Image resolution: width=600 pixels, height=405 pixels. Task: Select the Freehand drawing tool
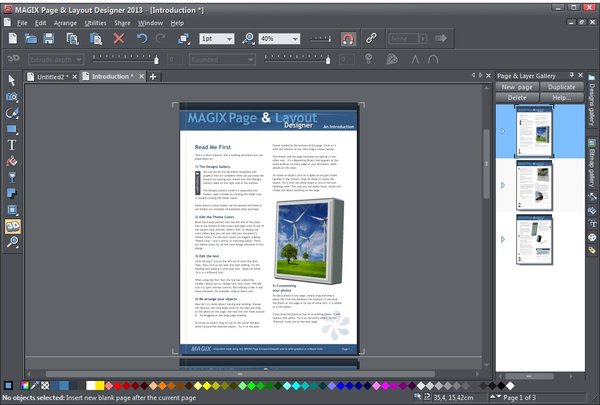point(11,113)
